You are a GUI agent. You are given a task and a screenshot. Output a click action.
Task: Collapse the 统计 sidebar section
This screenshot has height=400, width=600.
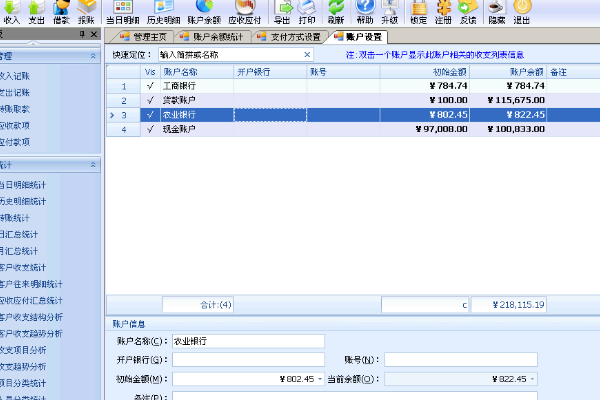tap(94, 164)
